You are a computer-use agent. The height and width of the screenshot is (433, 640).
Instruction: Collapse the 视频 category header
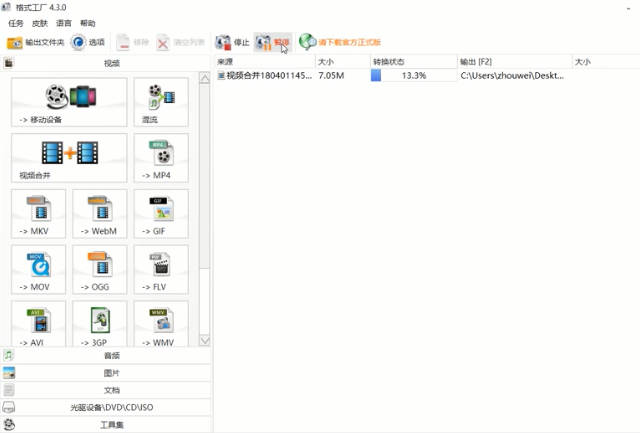coord(106,63)
